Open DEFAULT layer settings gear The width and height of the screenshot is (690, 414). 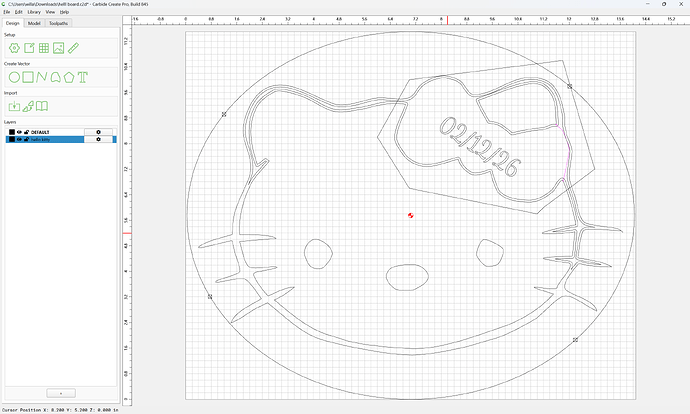pos(98,132)
